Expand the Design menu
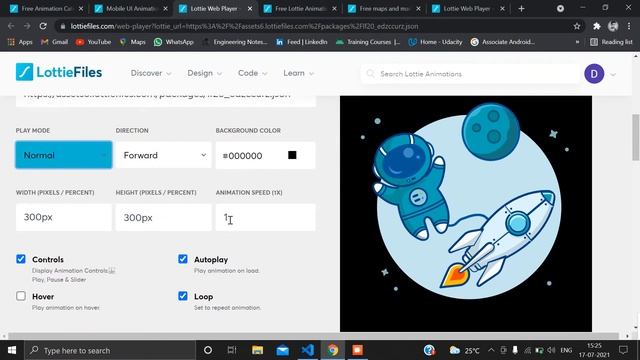The width and height of the screenshot is (640, 360). (204, 73)
